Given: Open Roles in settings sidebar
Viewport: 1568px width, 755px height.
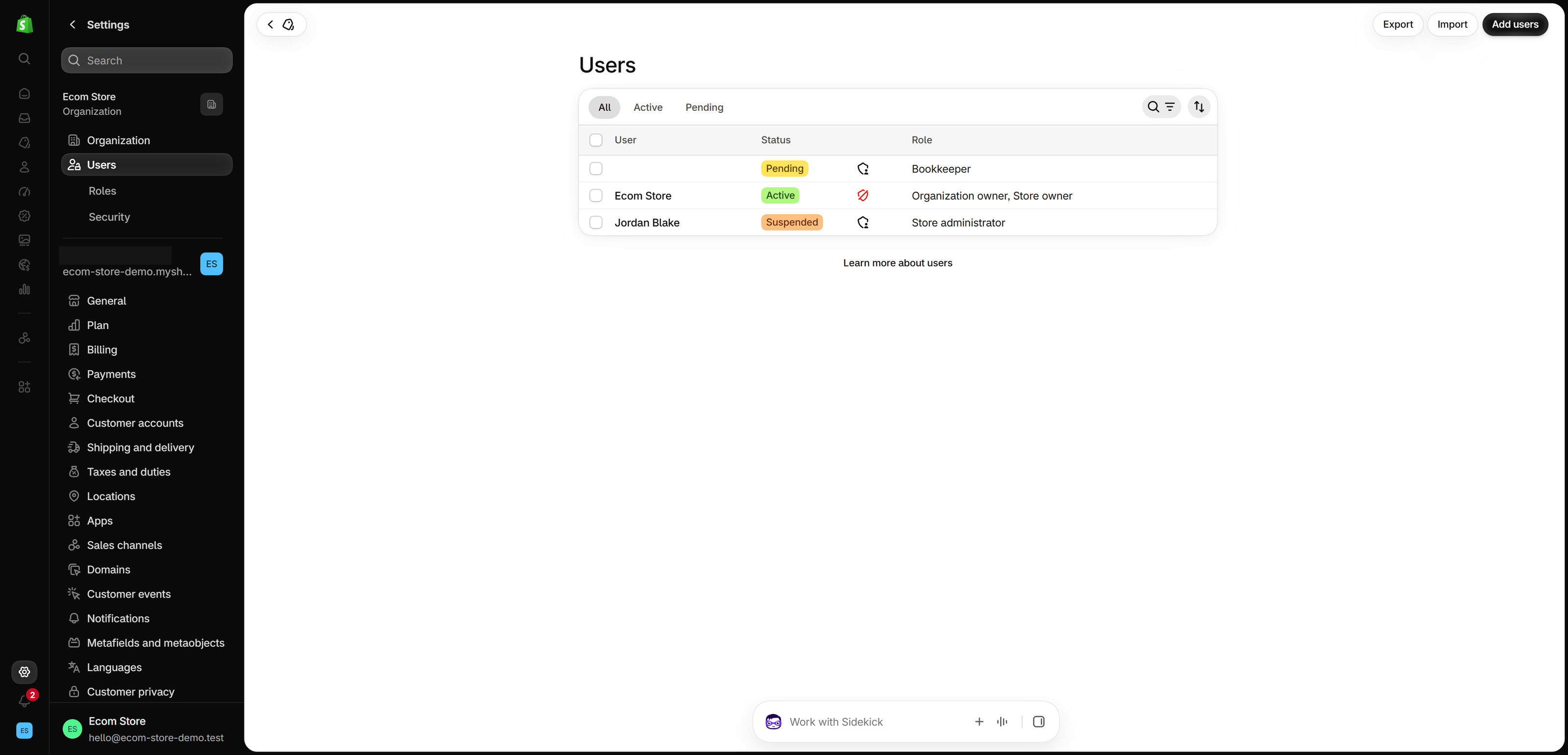Looking at the screenshot, I should click(x=102, y=191).
